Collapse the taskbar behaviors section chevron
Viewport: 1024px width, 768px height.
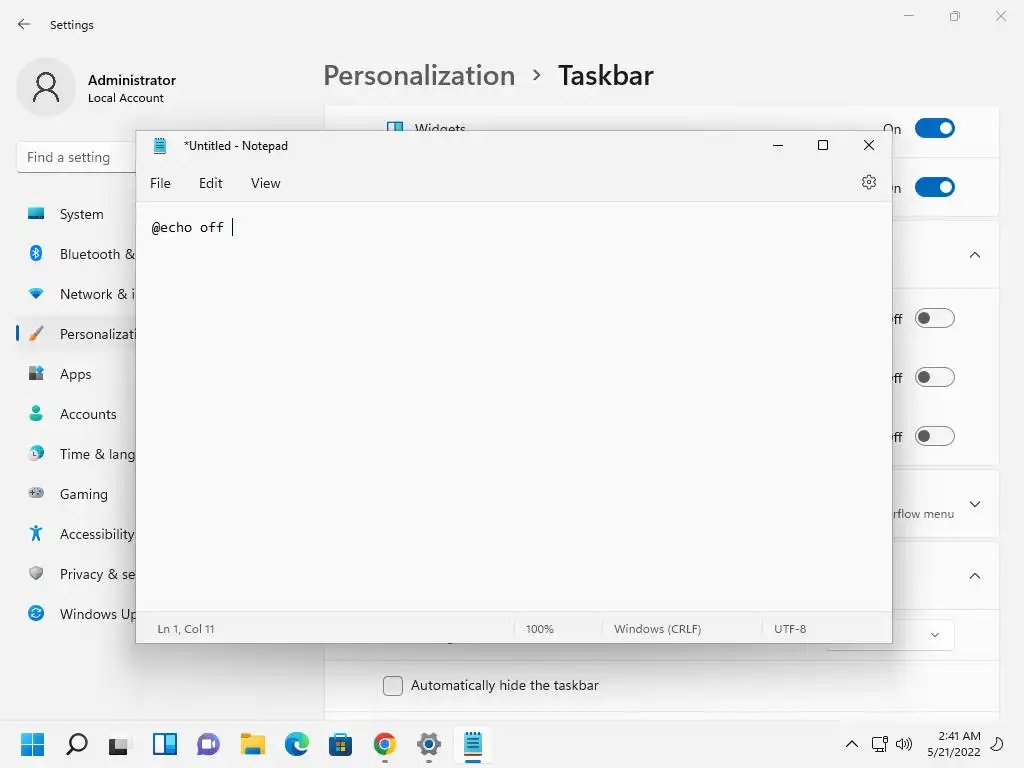click(974, 575)
